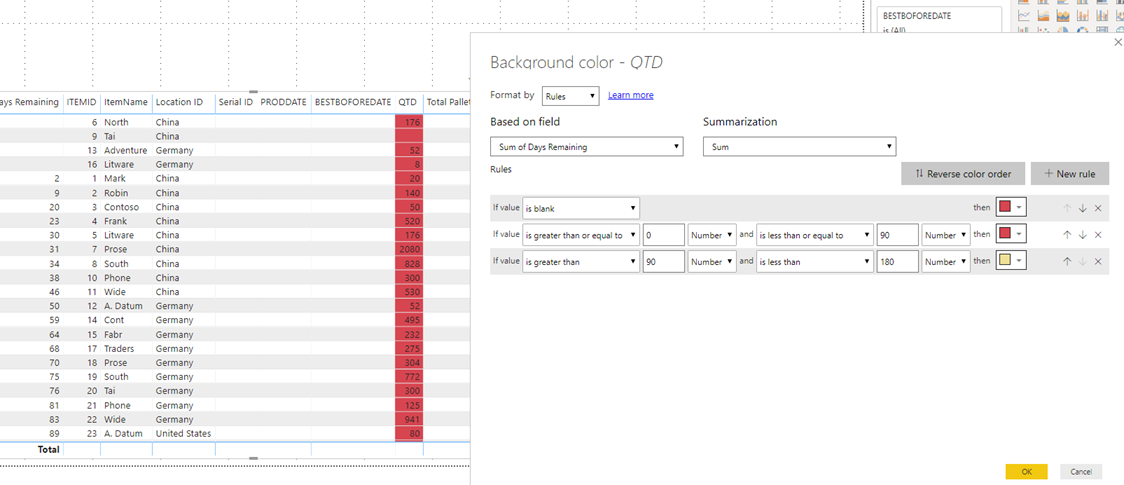Move the 'is blank' rule down

(x=1082, y=208)
